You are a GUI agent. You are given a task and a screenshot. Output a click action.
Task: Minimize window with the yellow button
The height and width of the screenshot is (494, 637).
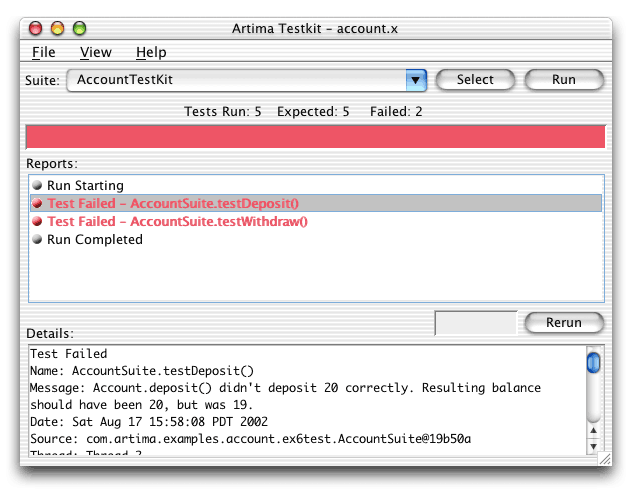tap(58, 28)
